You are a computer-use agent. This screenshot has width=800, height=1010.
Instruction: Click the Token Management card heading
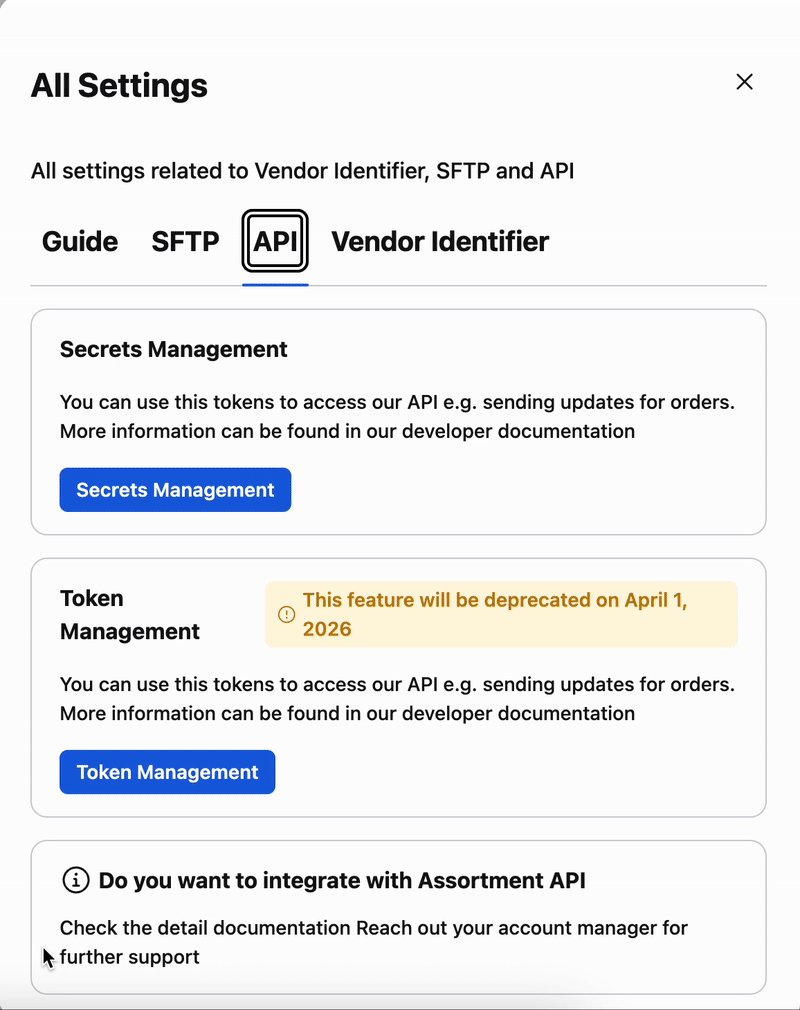130,615
